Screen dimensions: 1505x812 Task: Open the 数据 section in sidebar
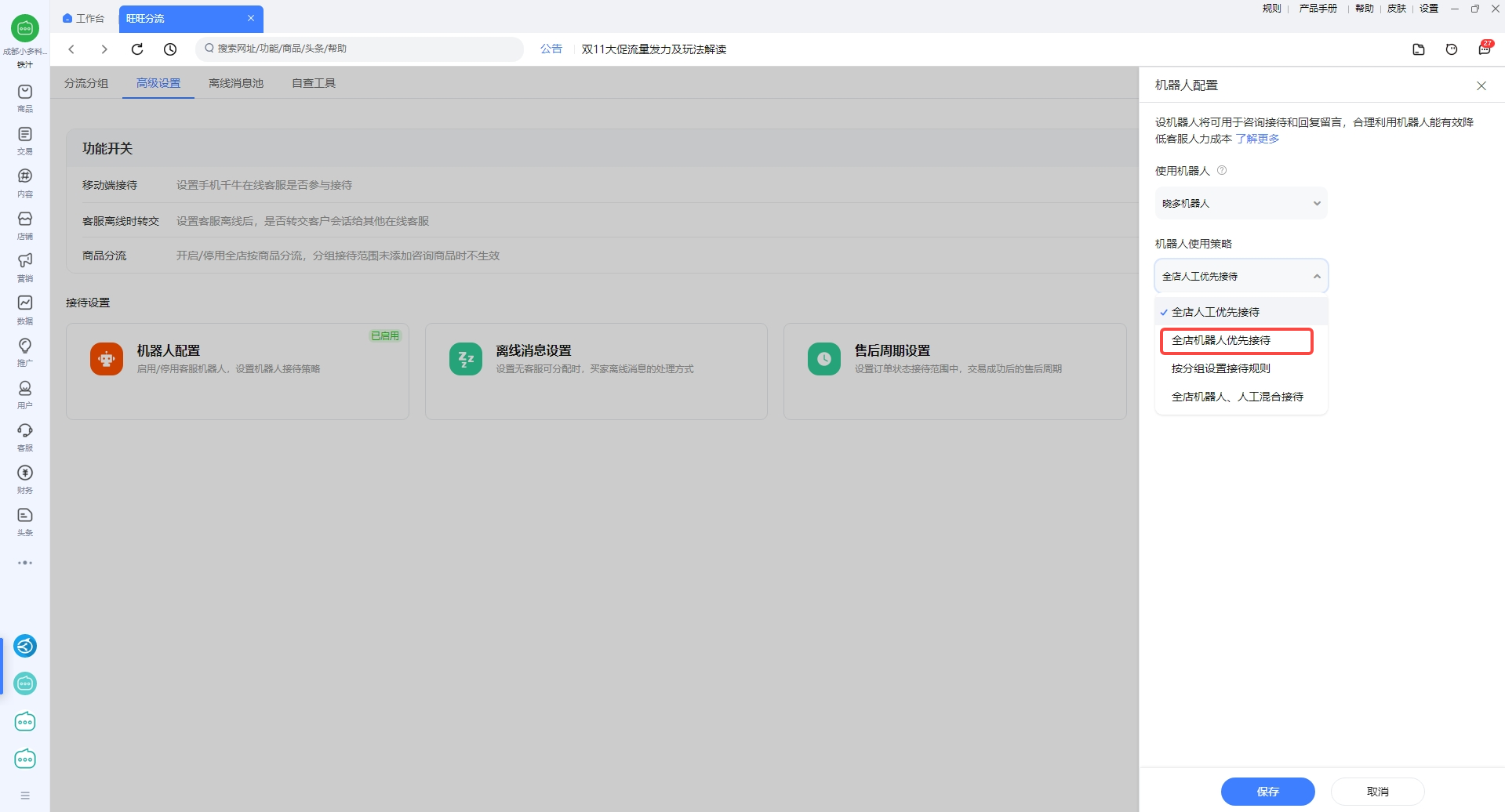click(x=25, y=310)
